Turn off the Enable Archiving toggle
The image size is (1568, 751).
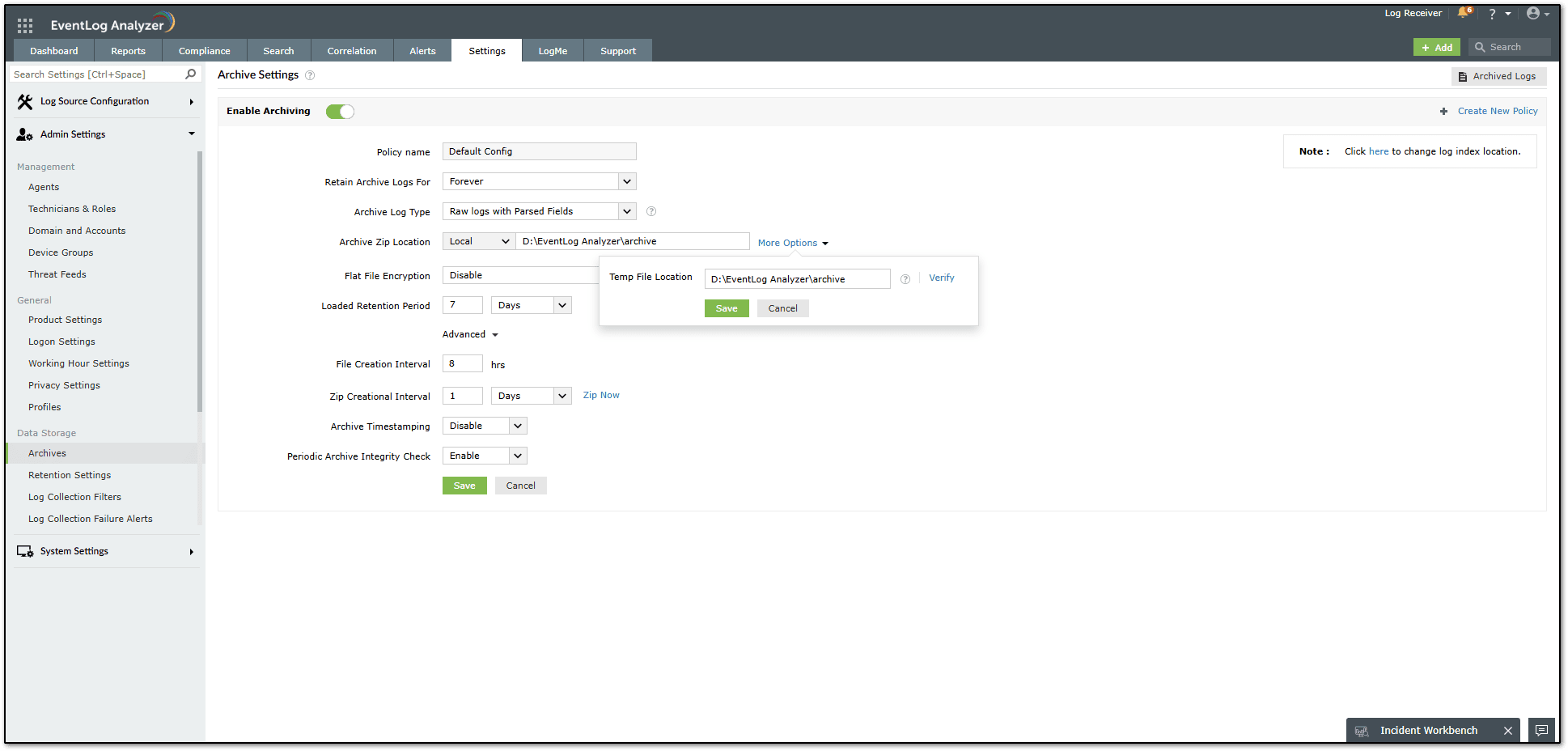coord(340,112)
